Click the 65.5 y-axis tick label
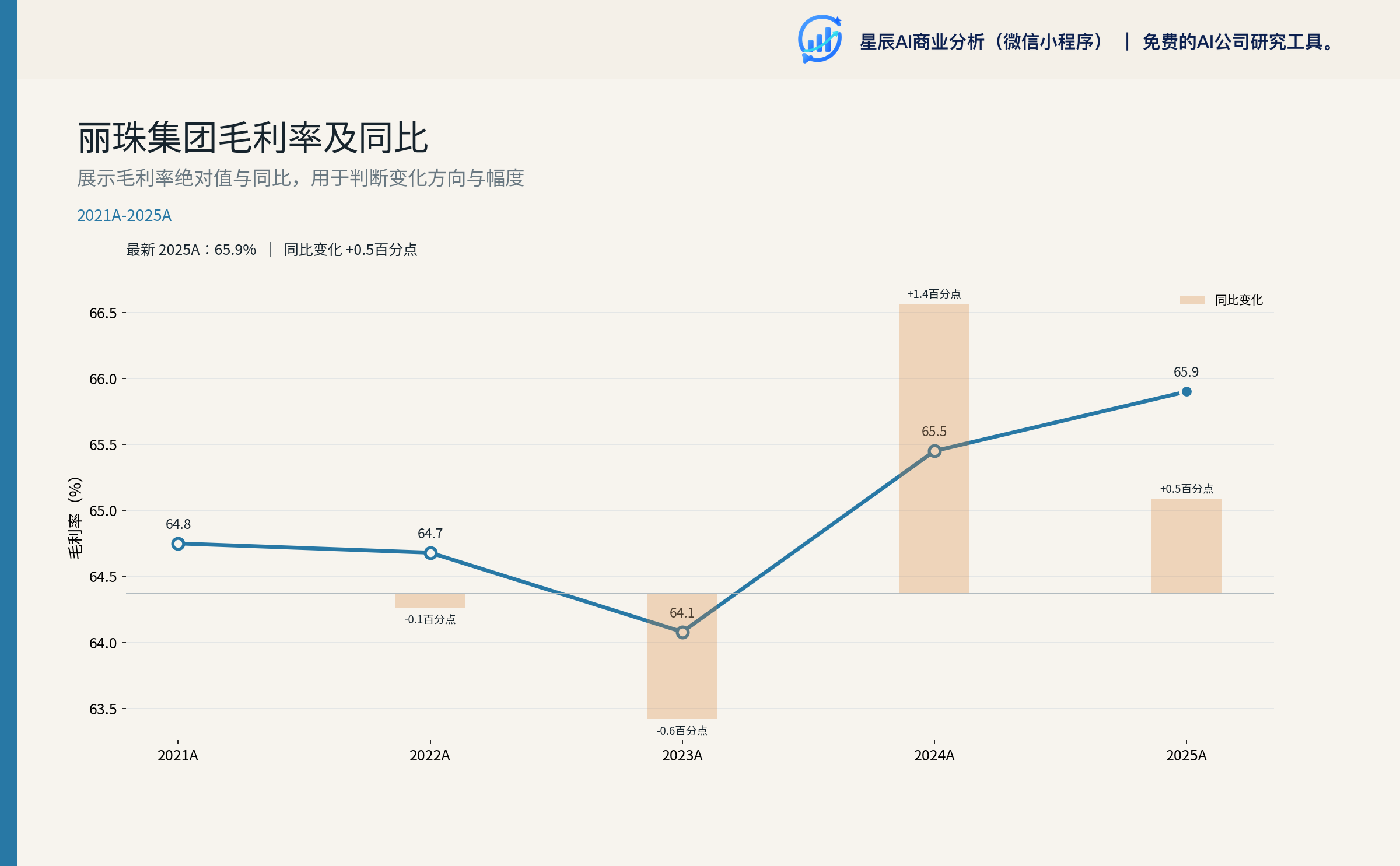The width and height of the screenshot is (1400, 866). [x=103, y=445]
